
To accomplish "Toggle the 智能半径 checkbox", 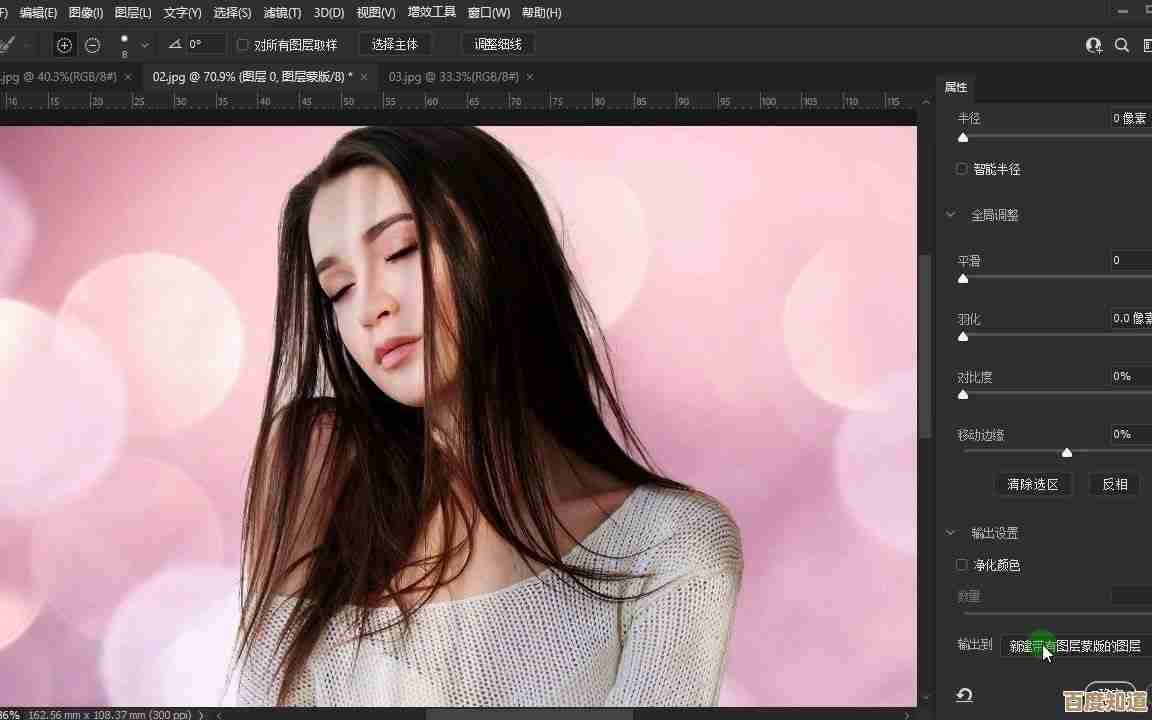I will click(962, 169).
